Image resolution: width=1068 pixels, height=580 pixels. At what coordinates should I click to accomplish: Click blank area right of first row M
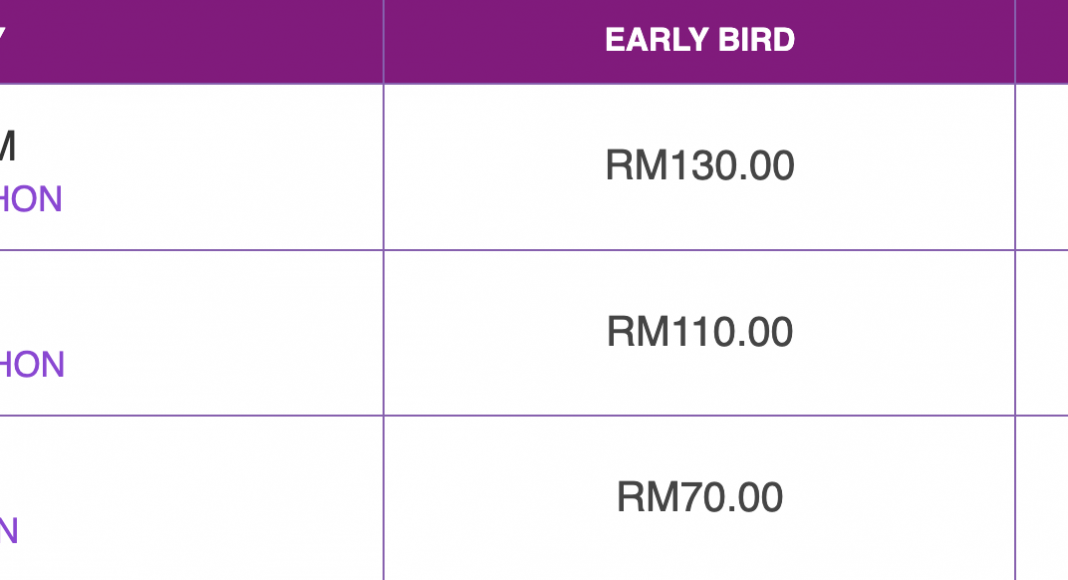click(198, 146)
